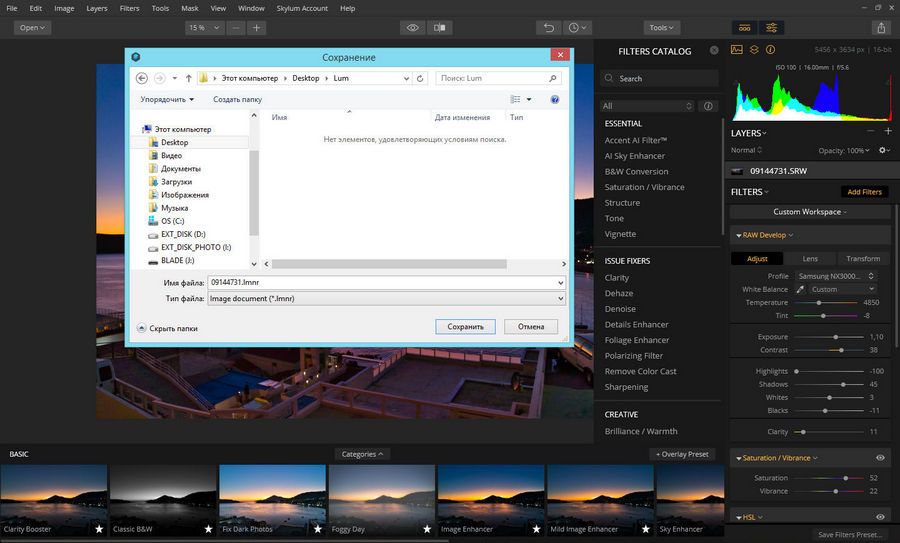Select the layers stack icon
The height and width of the screenshot is (543, 900).
pos(754,50)
